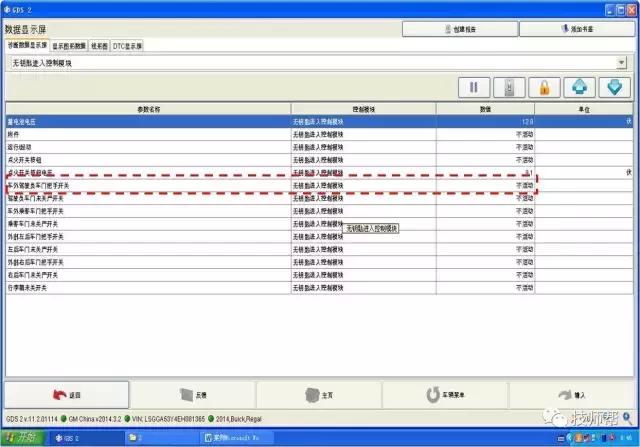Select the 车外乘客车门把手开关 row
This screenshot has height=447, width=640.
319,211
